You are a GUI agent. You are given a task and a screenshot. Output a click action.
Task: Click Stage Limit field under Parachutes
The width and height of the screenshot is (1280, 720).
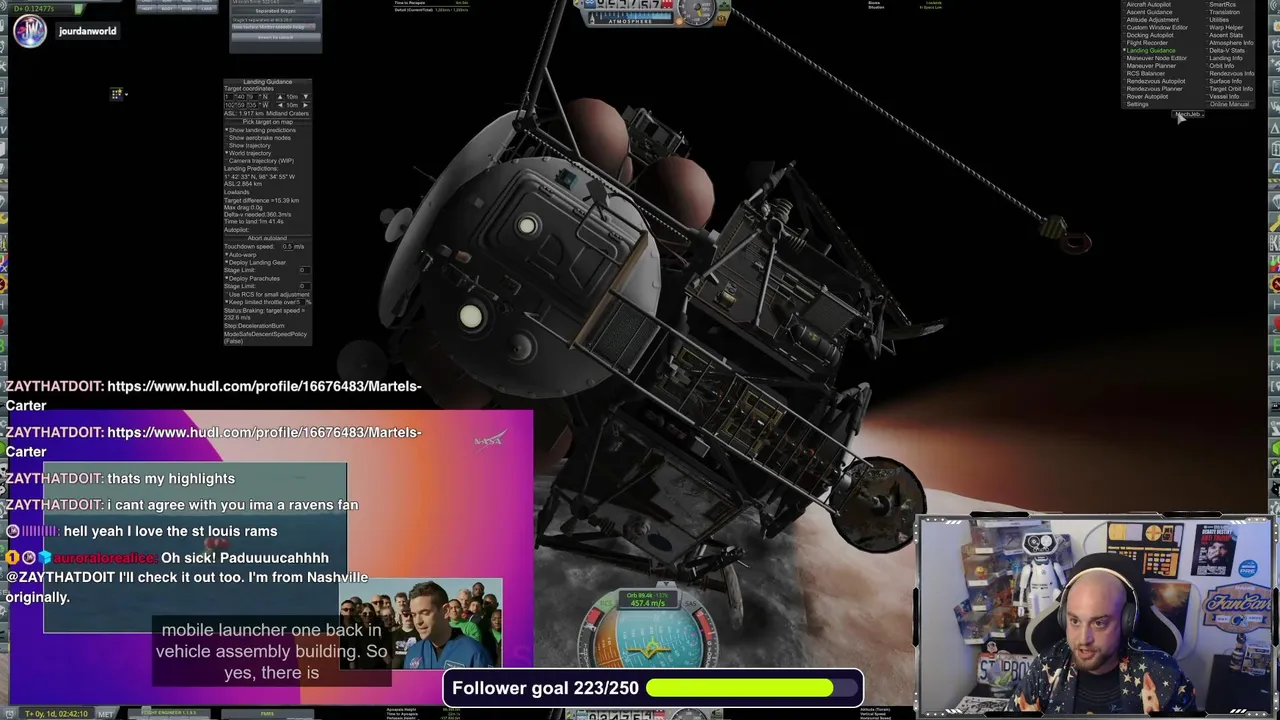(x=305, y=286)
